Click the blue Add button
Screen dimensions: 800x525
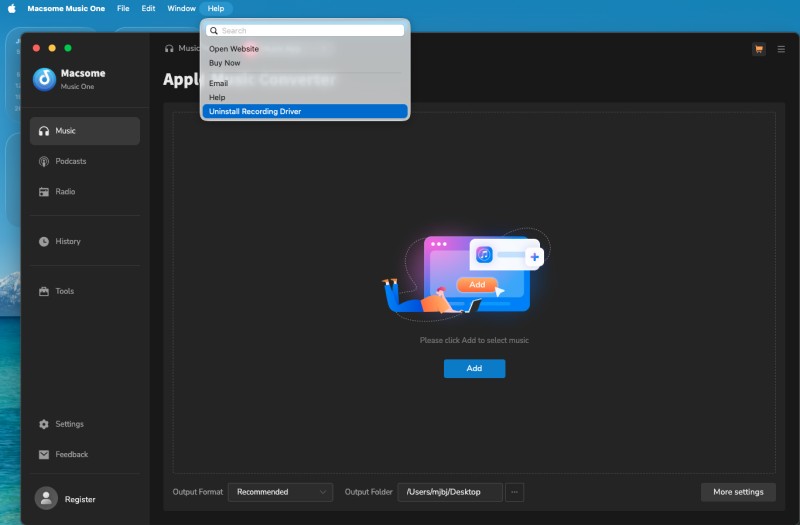pos(474,368)
